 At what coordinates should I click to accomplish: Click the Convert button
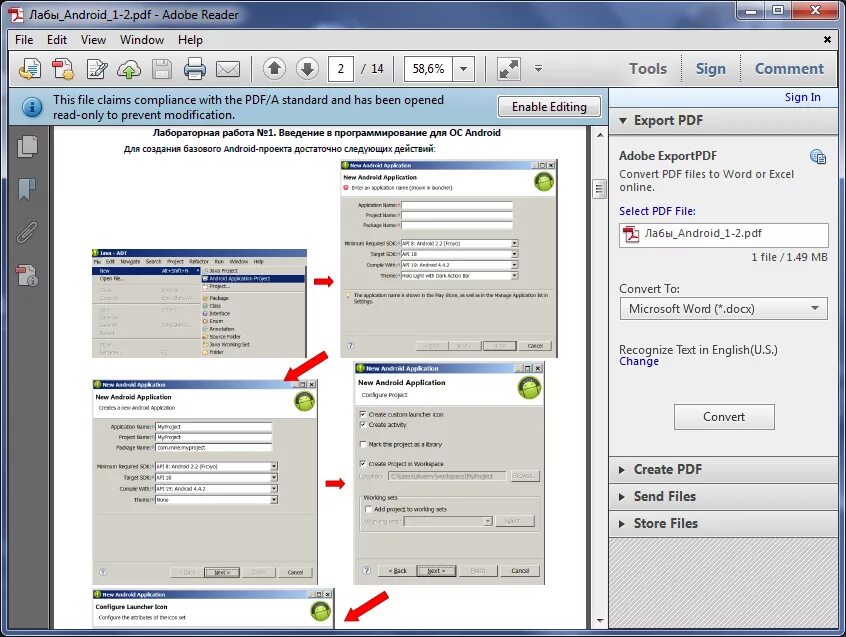pos(724,417)
